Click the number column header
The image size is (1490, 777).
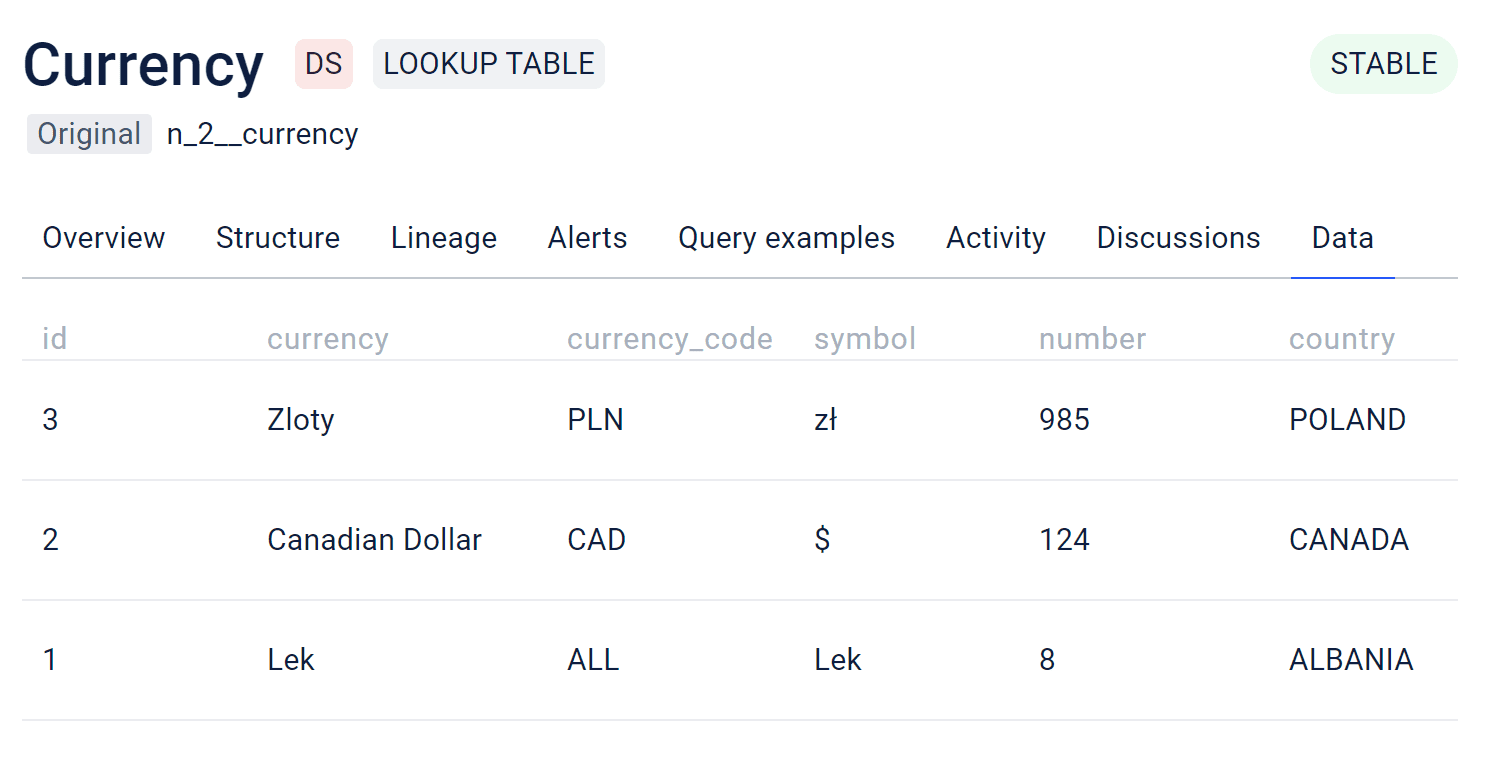(1092, 339)
